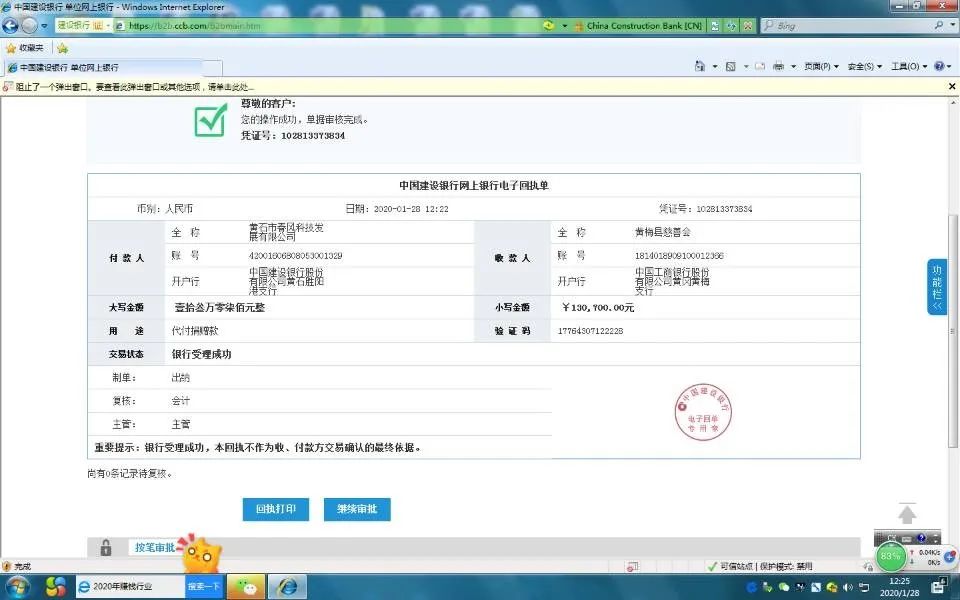Click the gray back-to-top arrow icon
This screenshot has height=600, width=960.
click(x=907, y=514)
